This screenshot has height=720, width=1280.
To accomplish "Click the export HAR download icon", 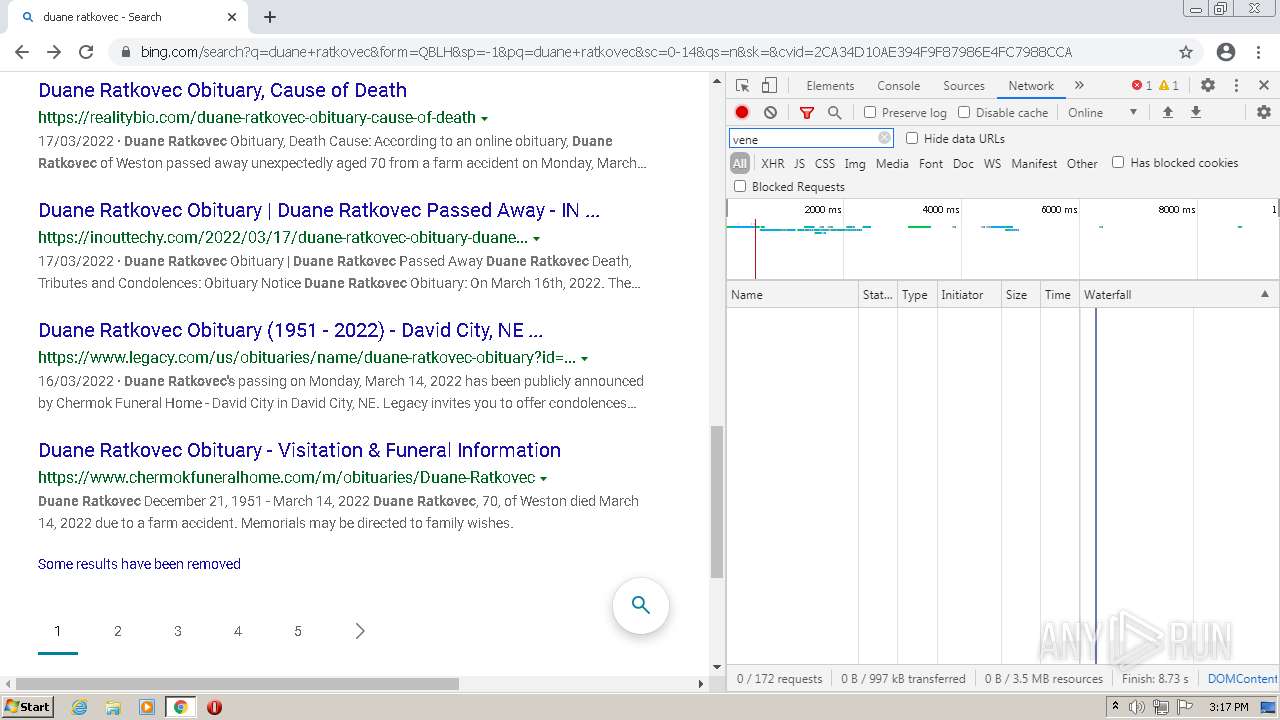I will 1195,113.
